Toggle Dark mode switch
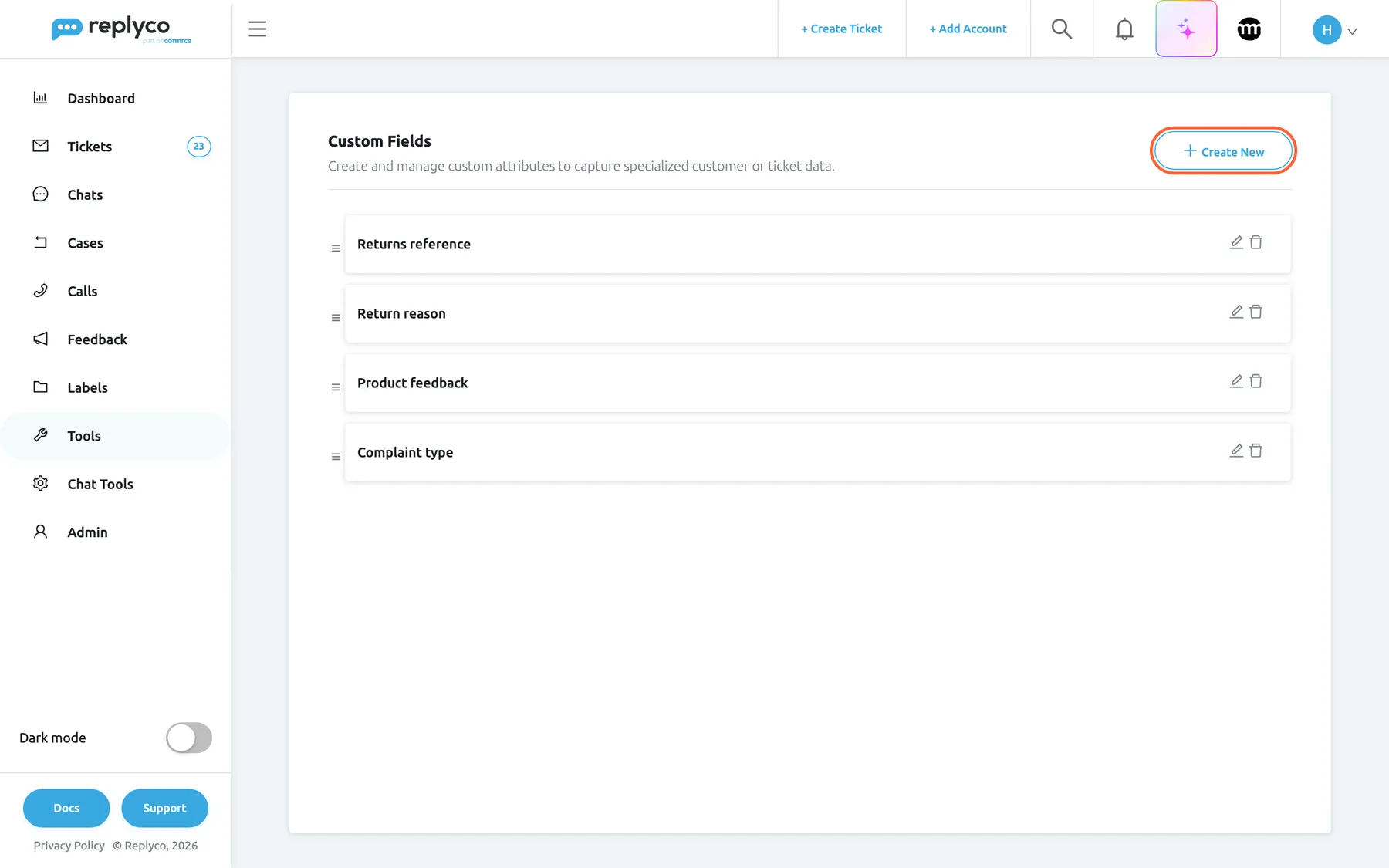 point(189,738)
